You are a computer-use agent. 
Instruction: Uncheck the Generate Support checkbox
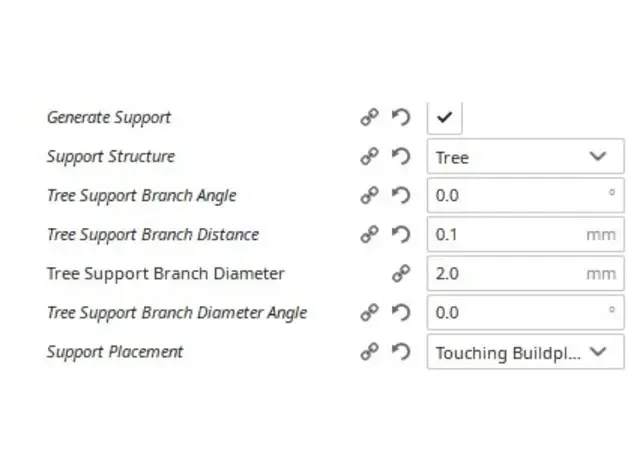coord(445,117)
